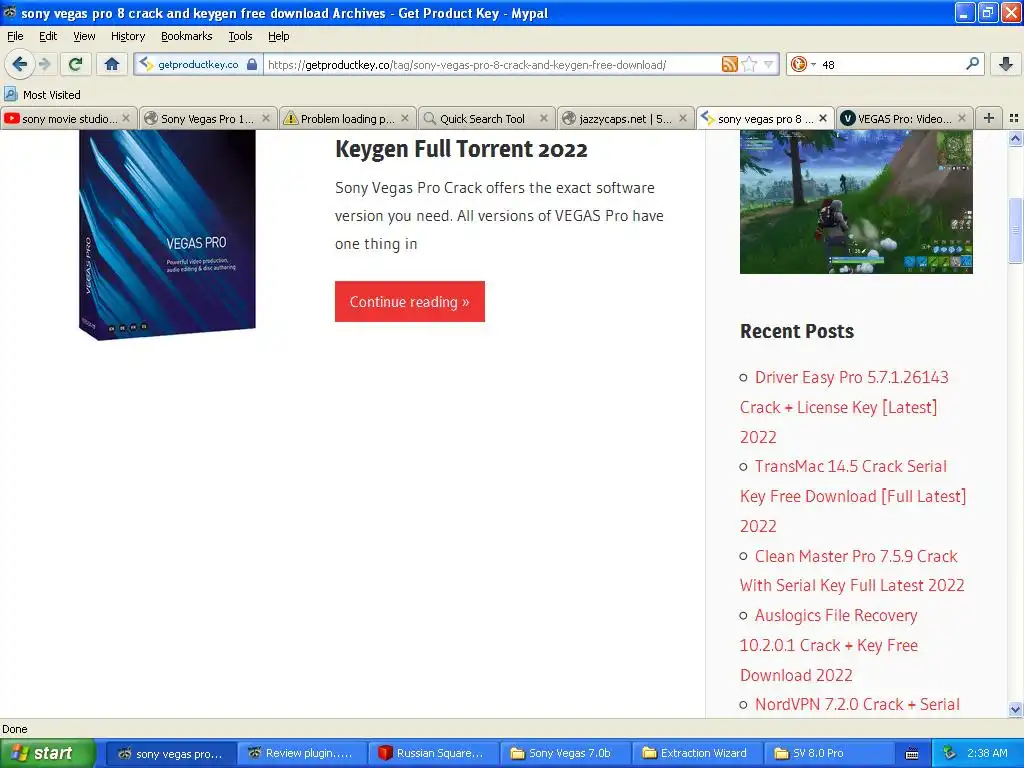
Task: Click the getproductkey.co site identity button
Action: 198,64
